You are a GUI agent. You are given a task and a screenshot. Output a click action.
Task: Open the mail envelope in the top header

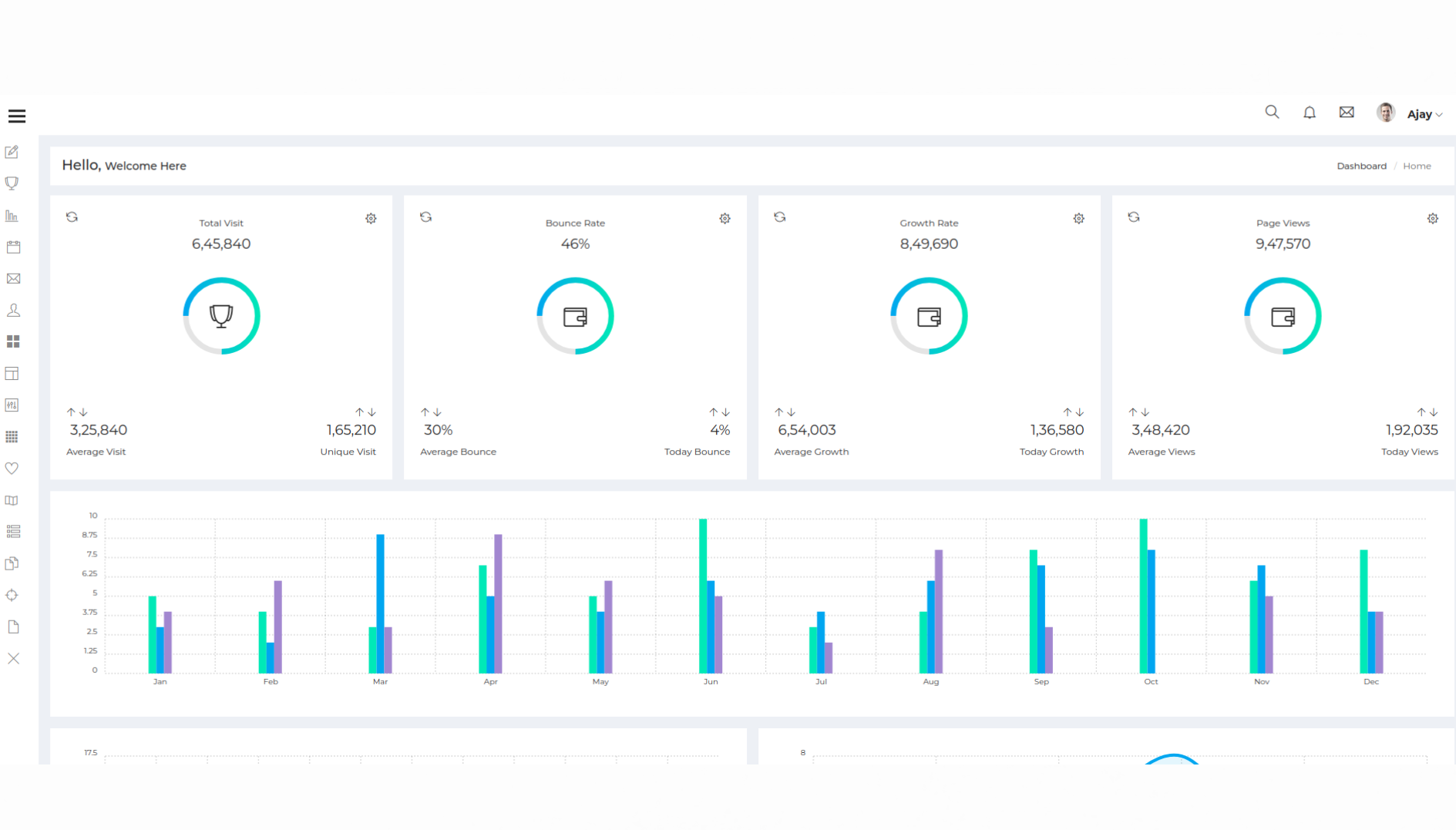click(x=1347, y=113)
